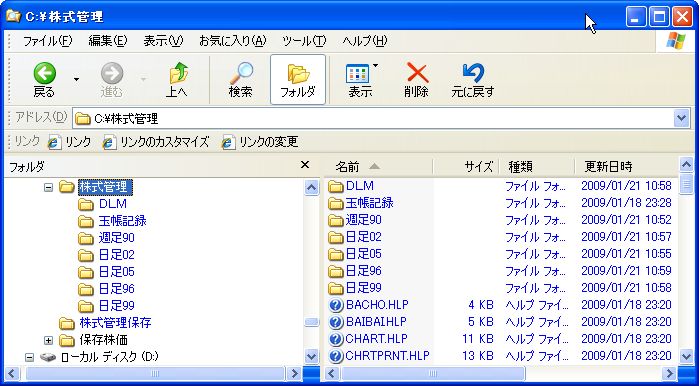Viewport: 699px width, 386px height.
Task: Collapse the ローカル ディスク (D:) node
Action: click(x=29, y=357)
